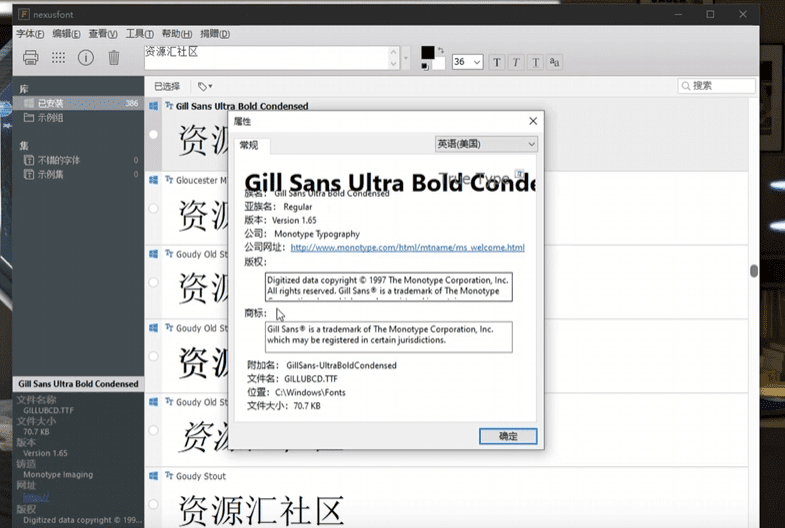Select the 常规 tab in properties dialog
The image size is (785, 528).
coord(248,146)
